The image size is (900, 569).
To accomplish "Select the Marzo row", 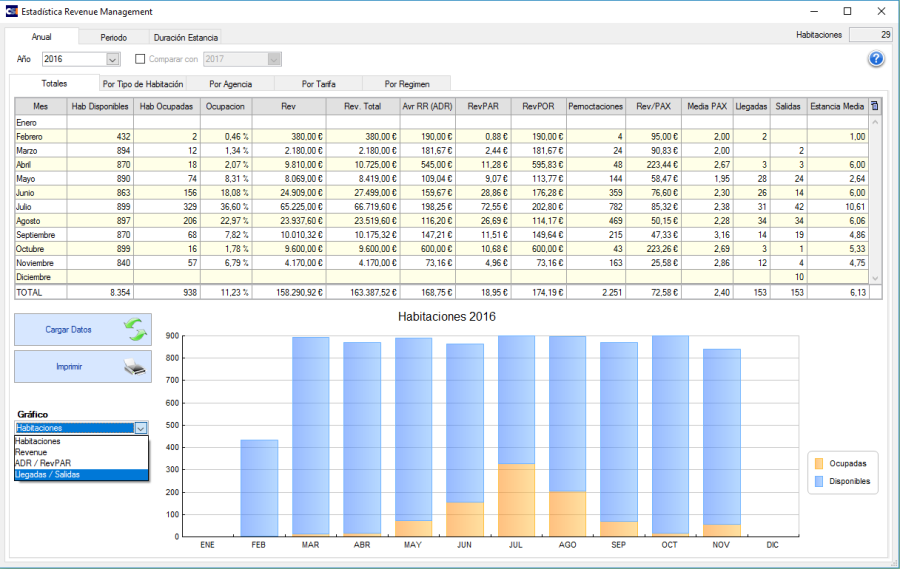I will point(442,150).
